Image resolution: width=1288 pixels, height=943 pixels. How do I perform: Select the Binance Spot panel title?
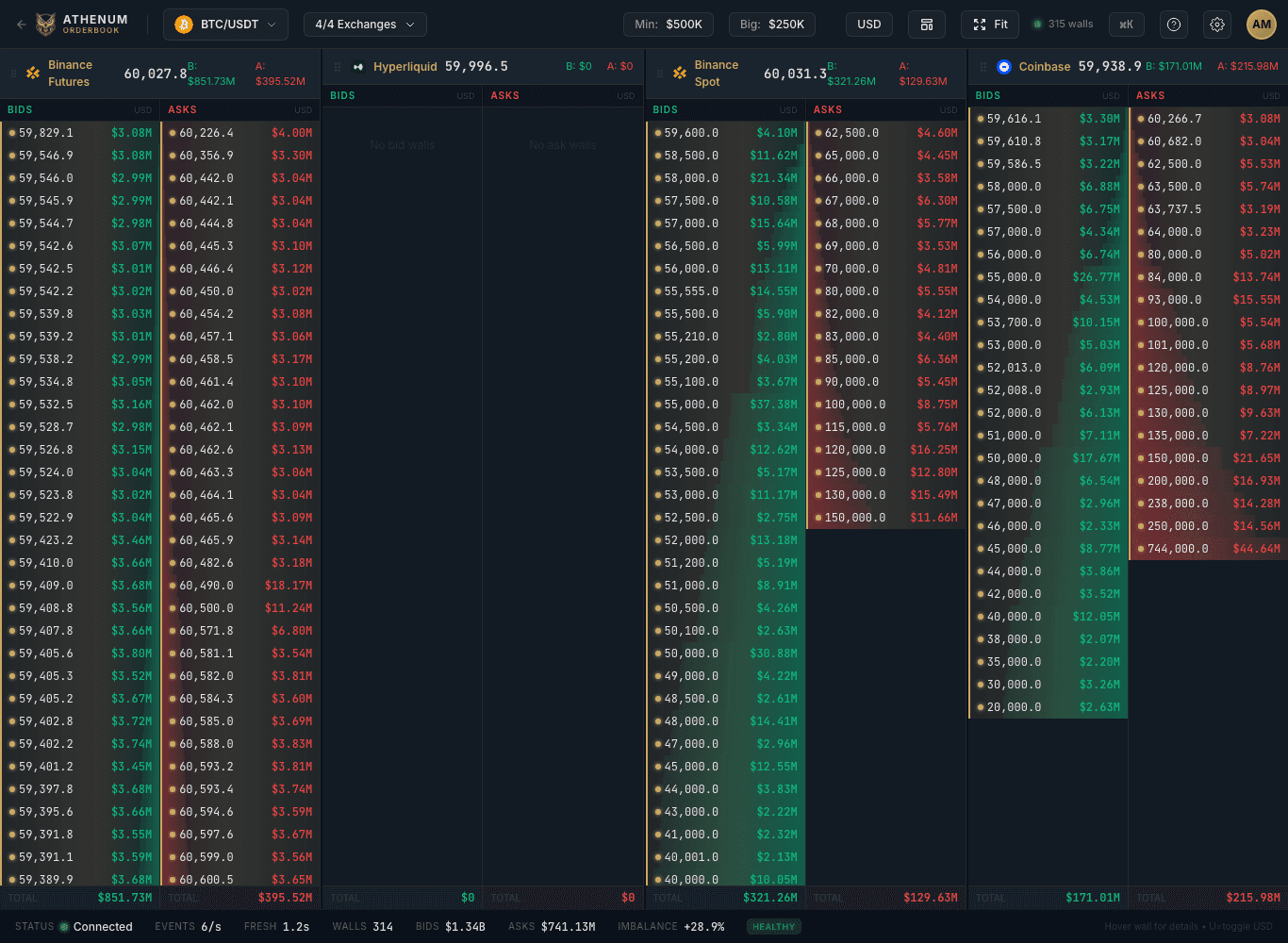point(717,74)
